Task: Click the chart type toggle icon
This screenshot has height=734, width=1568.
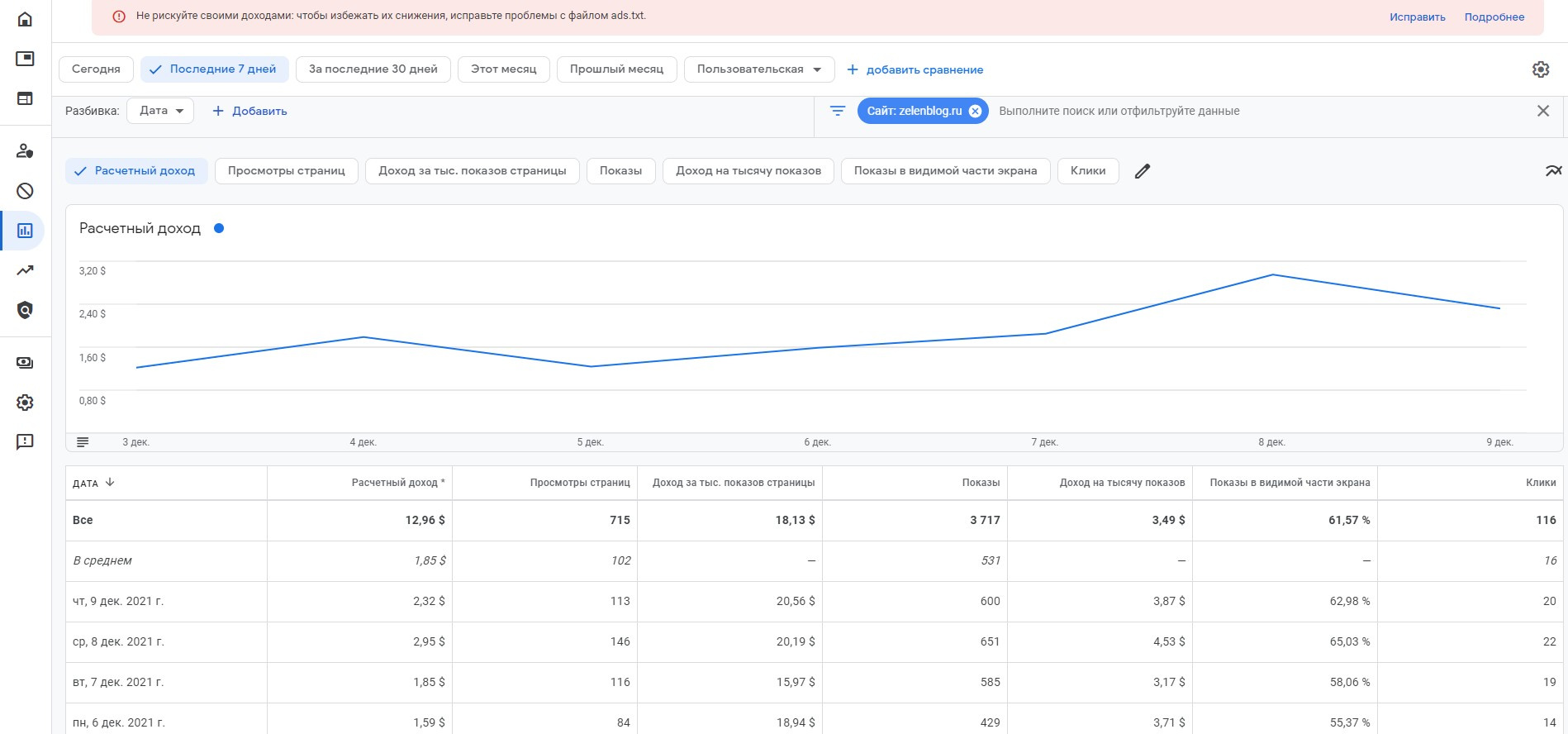Action: click(1553, 171)
